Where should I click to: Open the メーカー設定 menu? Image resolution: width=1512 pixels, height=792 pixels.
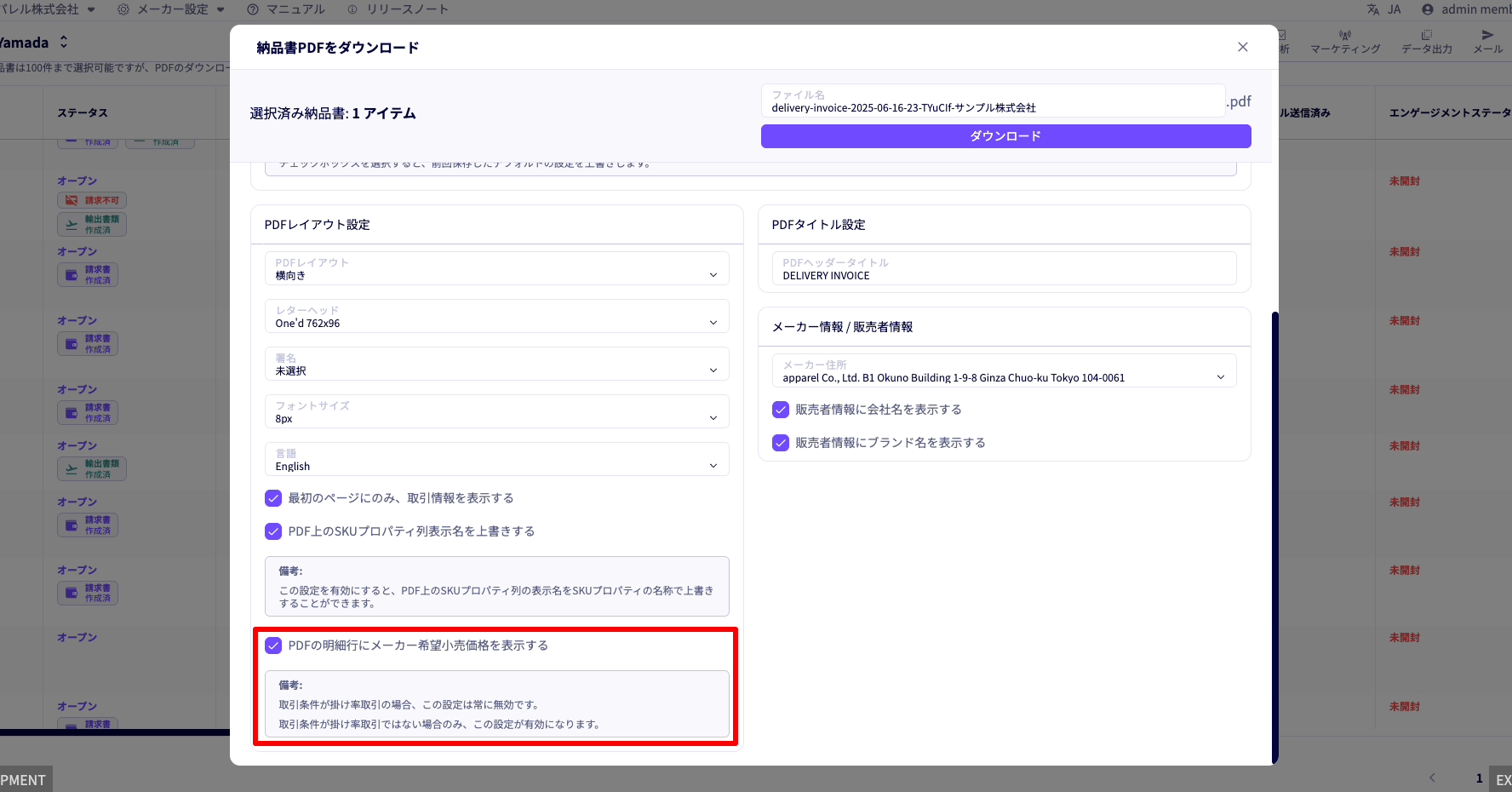[171, 9]
